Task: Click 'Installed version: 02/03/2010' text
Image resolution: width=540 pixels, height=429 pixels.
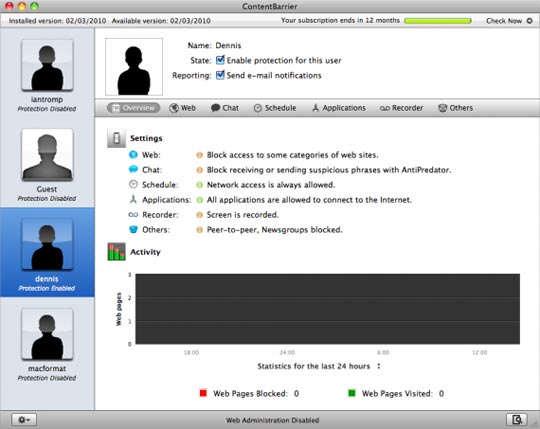Action: [57, 21]
